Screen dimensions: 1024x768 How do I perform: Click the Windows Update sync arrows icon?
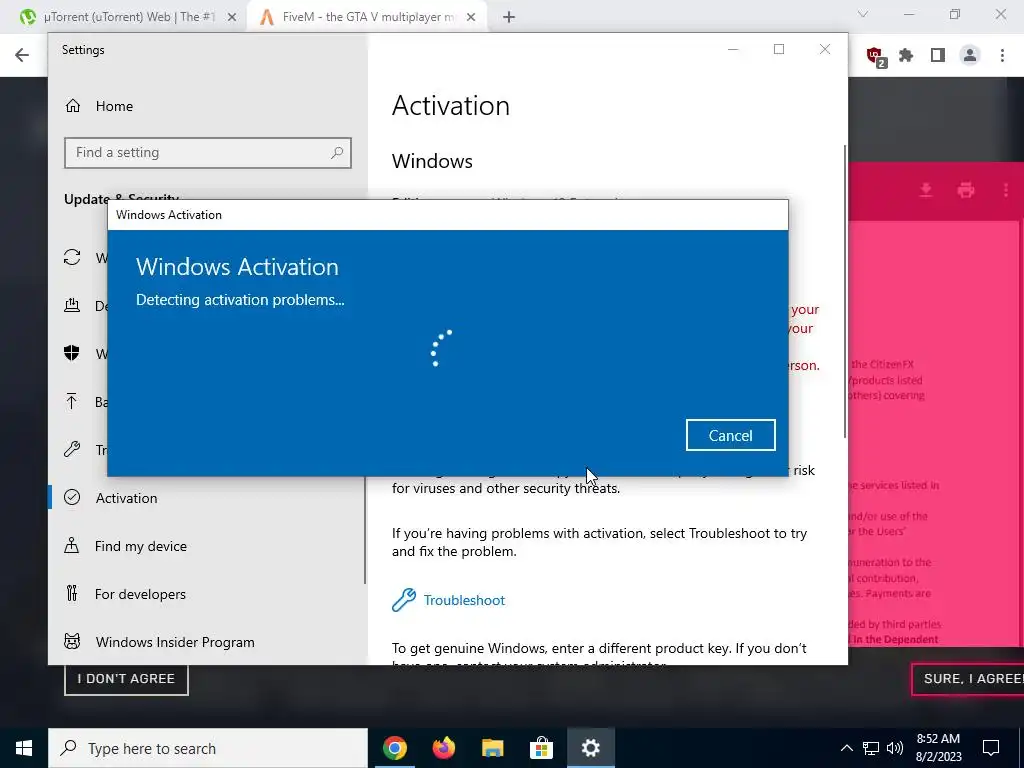click(x=72, y=257)
